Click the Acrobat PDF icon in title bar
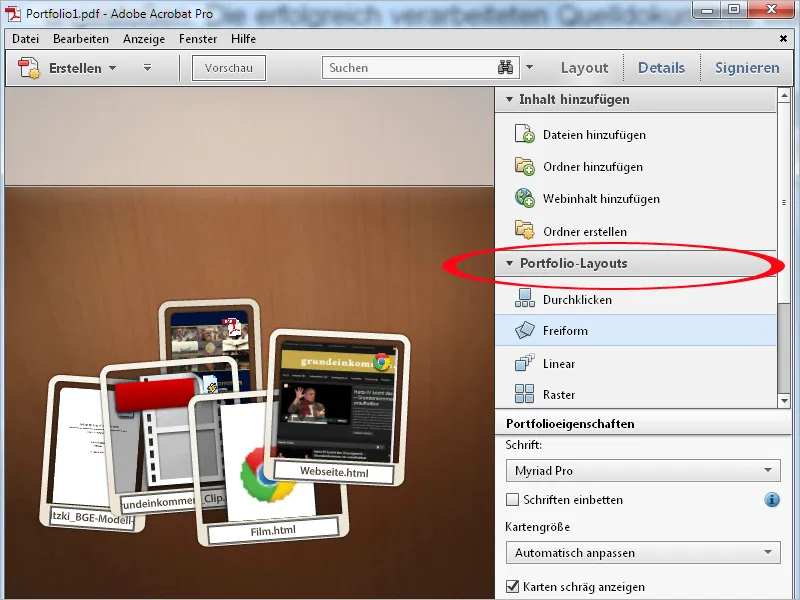 (13, 13)
